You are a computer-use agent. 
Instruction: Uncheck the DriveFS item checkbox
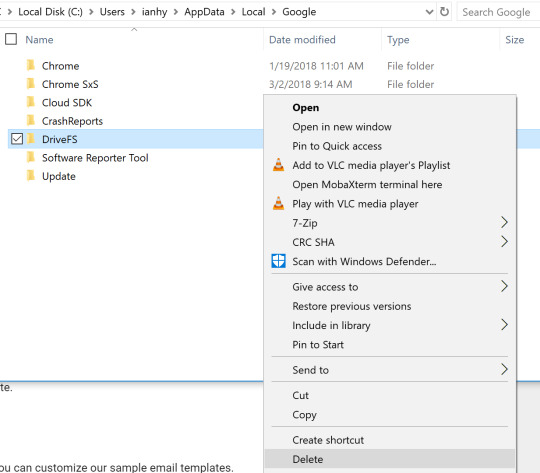17,139
